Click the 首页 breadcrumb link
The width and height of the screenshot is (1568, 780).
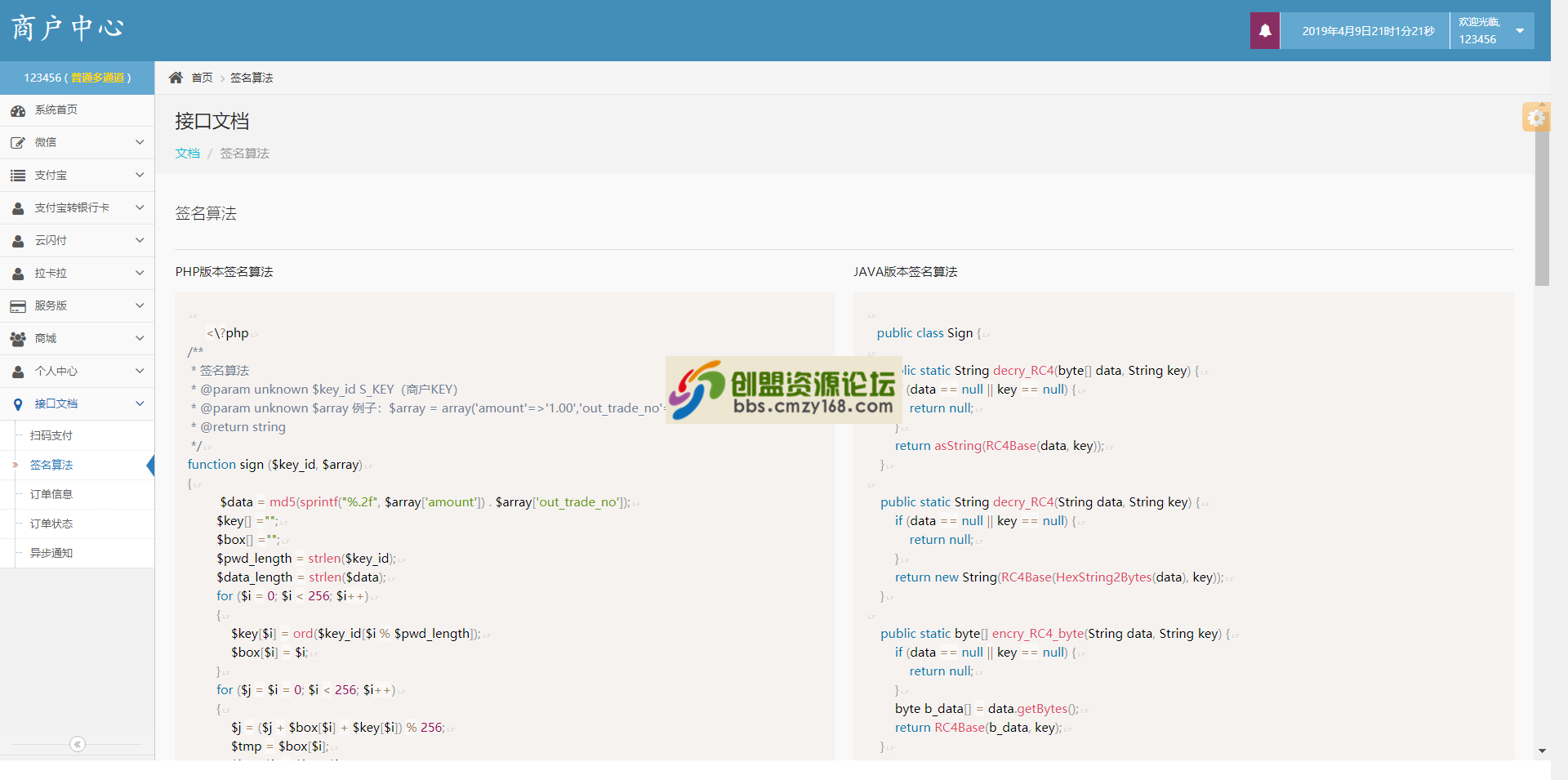coord(202,78)
